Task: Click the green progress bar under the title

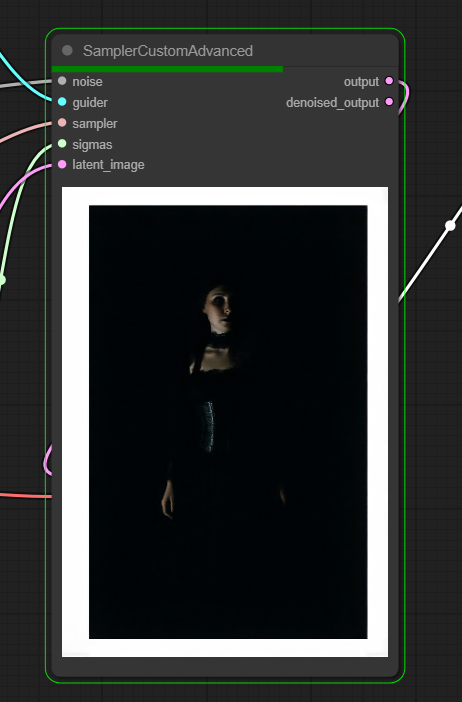Action: 167,69
